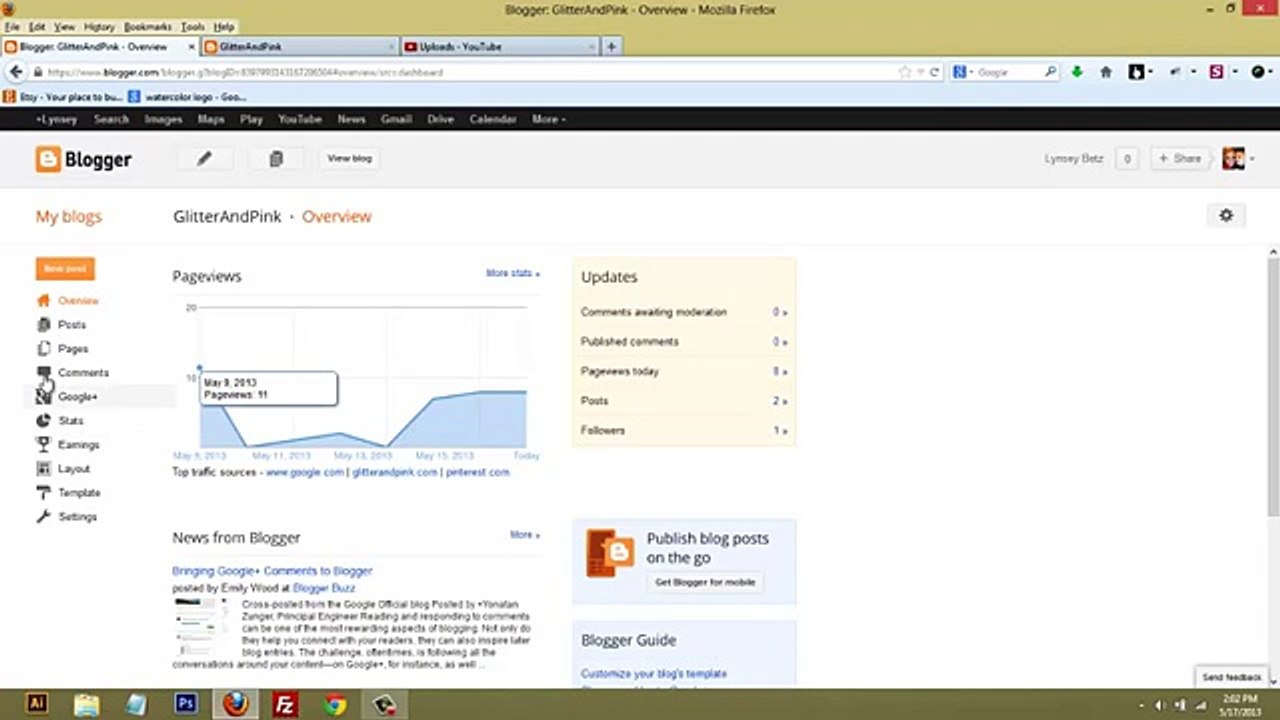Switch to the GlitterAndPink tab

coord(299,46)
